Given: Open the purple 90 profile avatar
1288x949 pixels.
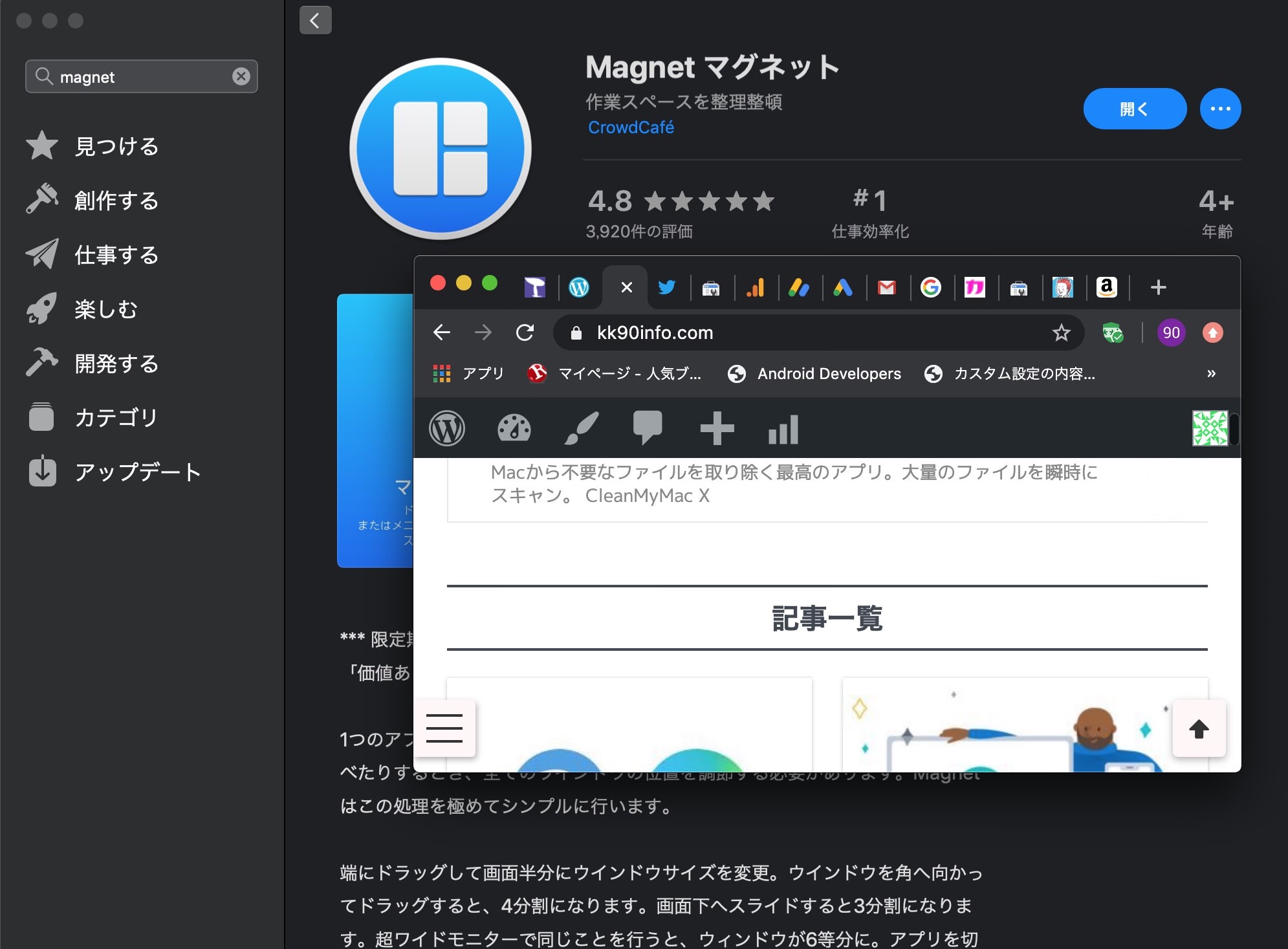Looking at the screenshot, I should pyautogui.click(x=1171, y=333).
